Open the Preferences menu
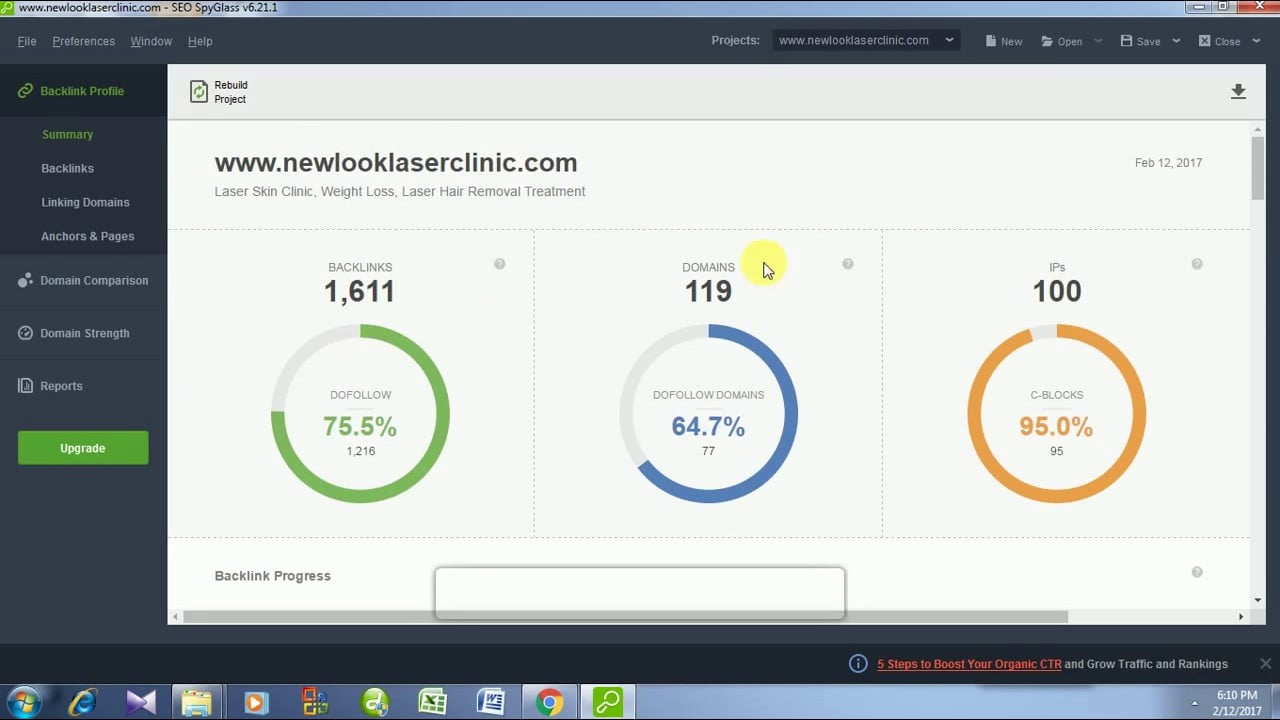1280x720 pixels. pos(83,41)
